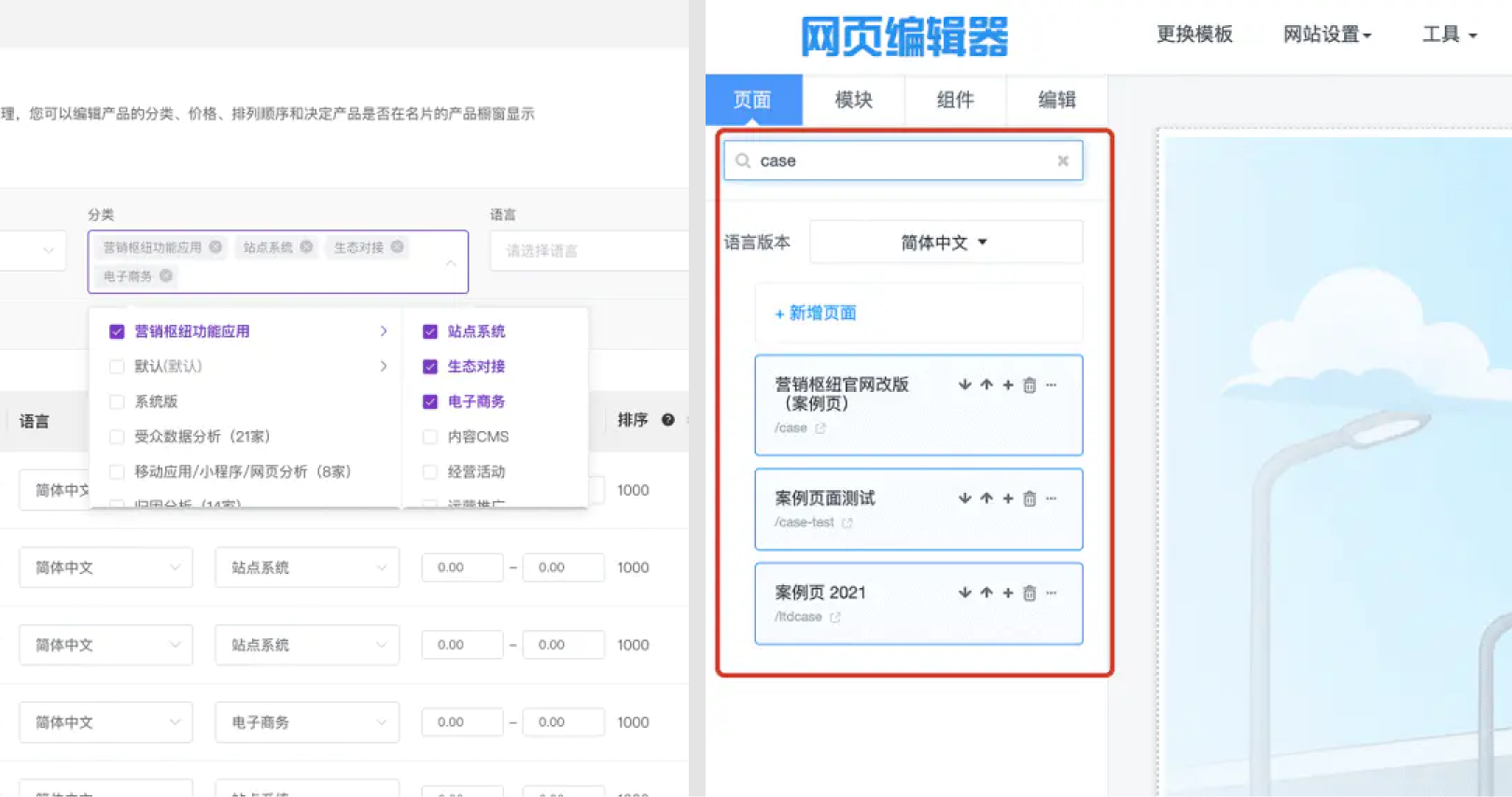Screen dimensions: 1512x797
Task: Switch to the 页面 tab
Action: click(753, 100)
